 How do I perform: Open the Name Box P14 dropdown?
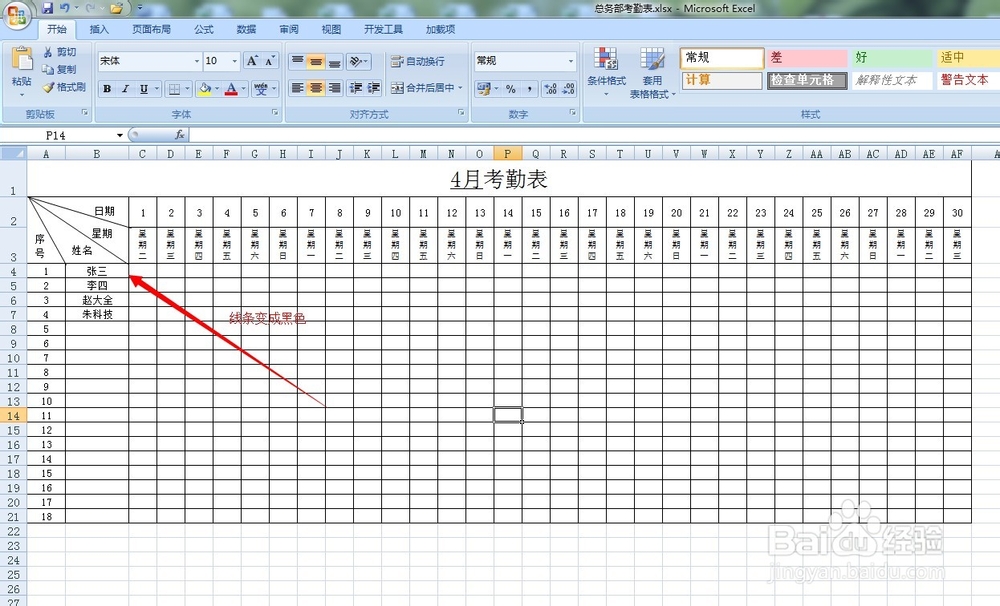[119, 135]
